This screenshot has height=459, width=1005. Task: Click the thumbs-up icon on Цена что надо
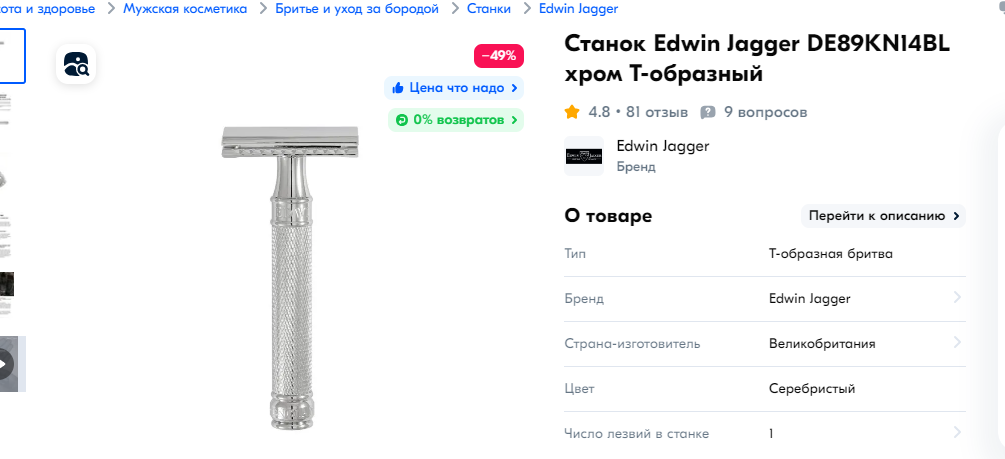coord(398,88)
